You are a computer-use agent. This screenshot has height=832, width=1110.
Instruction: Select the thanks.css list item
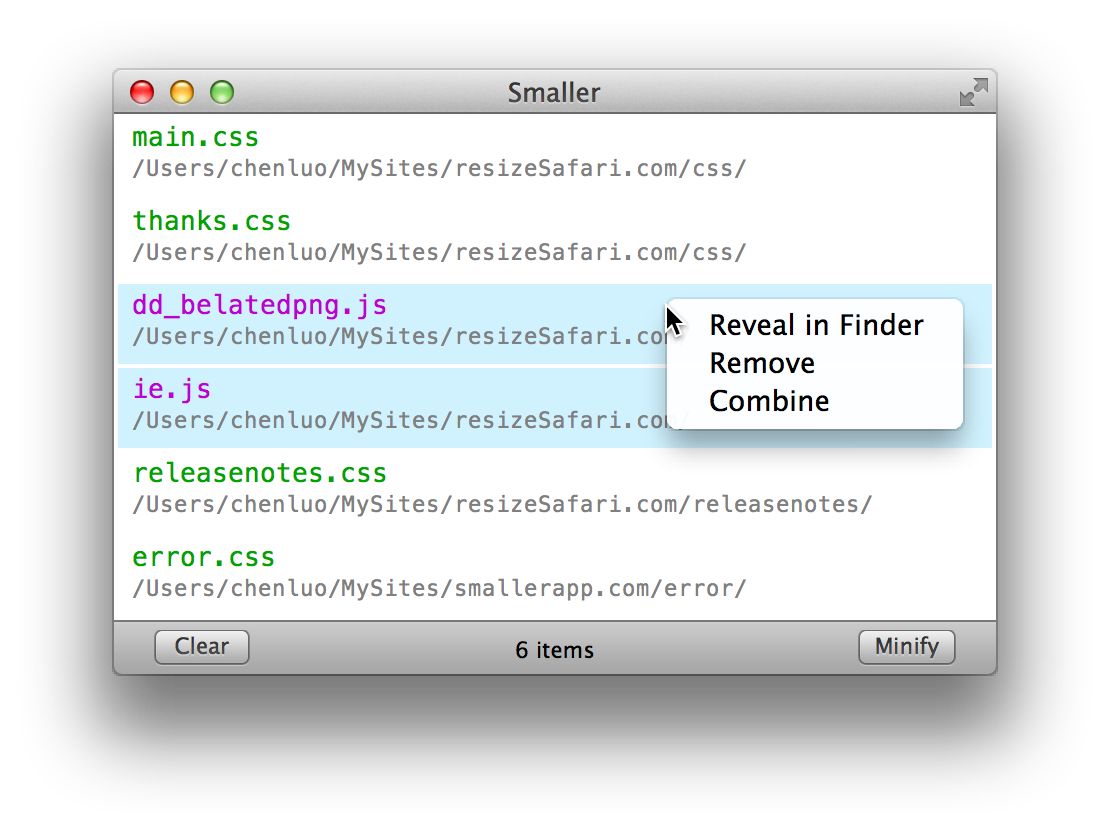coord(554,237)
